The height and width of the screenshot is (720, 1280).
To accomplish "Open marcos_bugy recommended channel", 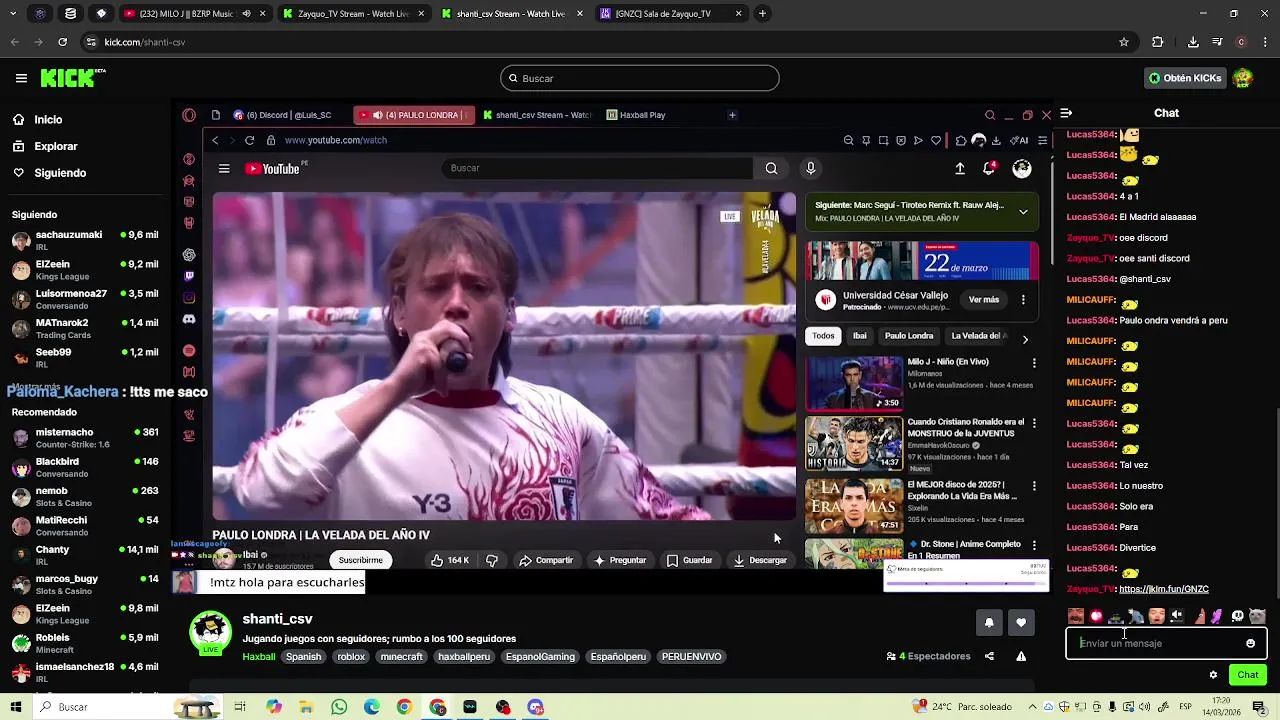I will pyautogui.click(x=85, y=584).
